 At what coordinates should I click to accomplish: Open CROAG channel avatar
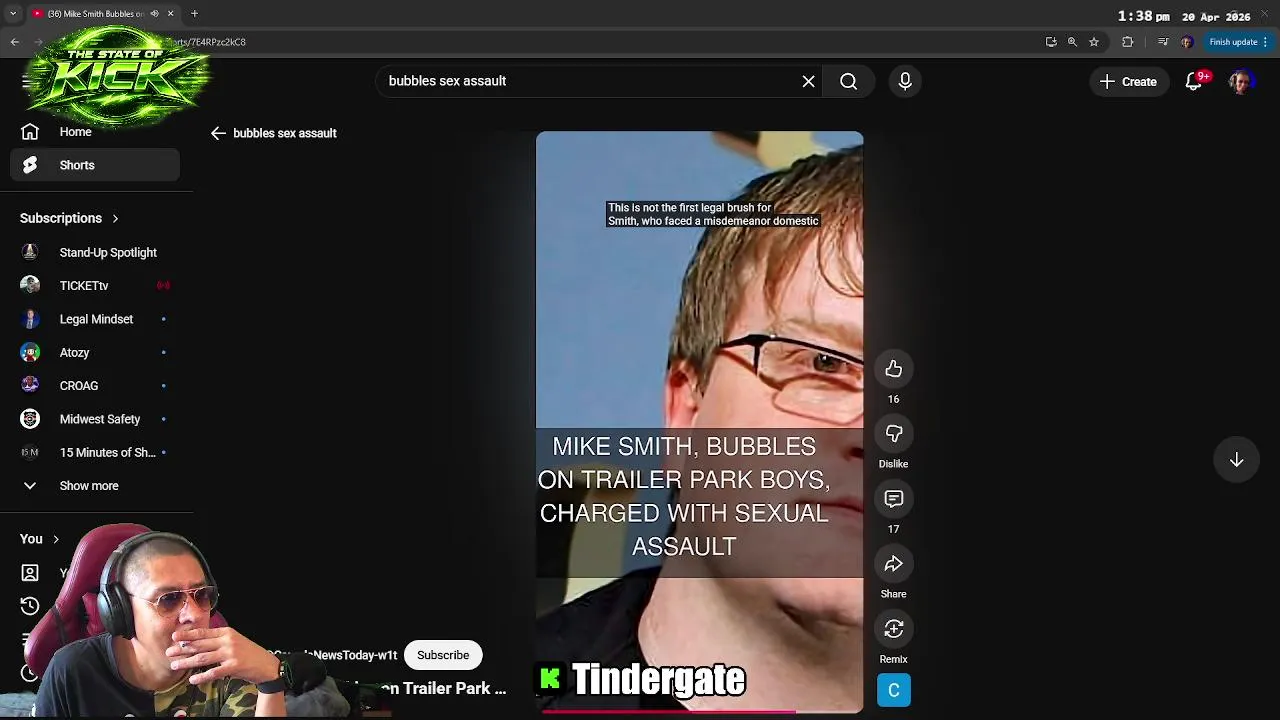[x=30, y=385]
